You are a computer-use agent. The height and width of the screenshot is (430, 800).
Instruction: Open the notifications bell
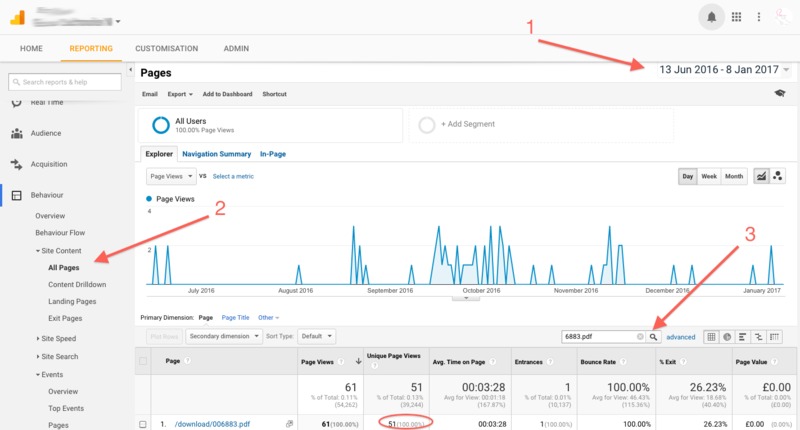[712, 17]
